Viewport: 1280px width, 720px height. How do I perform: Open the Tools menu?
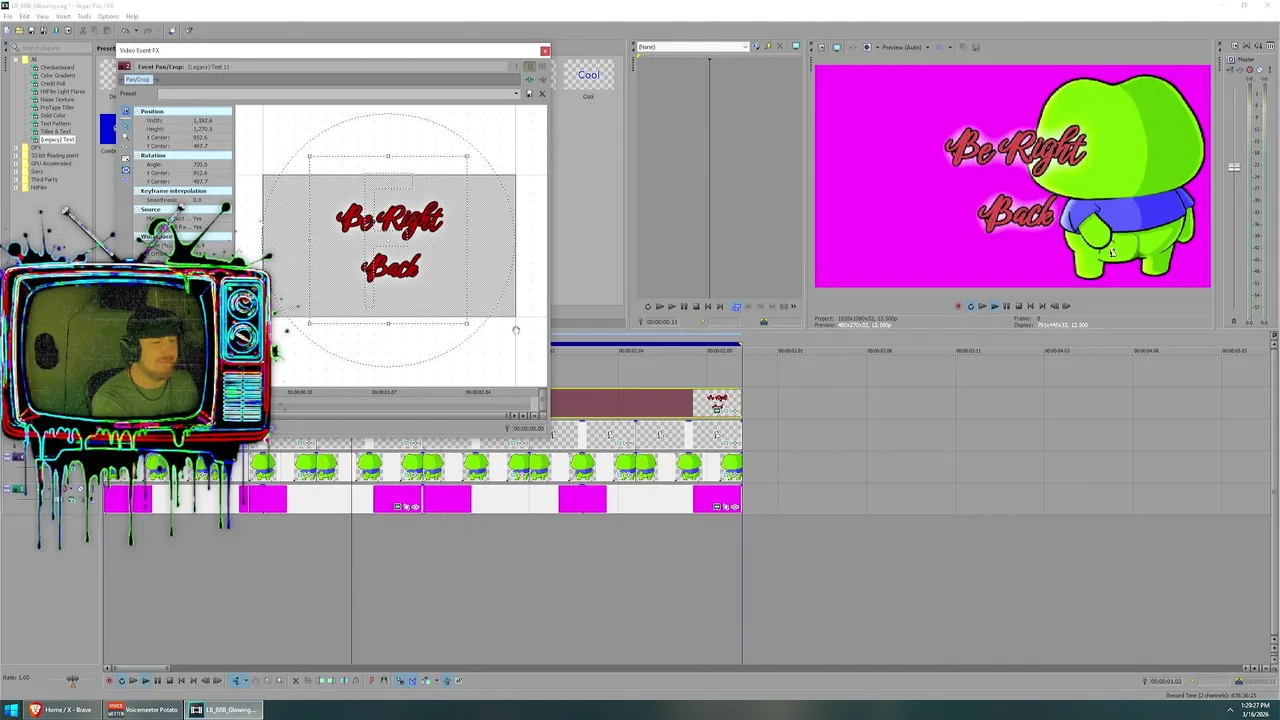pyautogui.click(x=84, y=16)
